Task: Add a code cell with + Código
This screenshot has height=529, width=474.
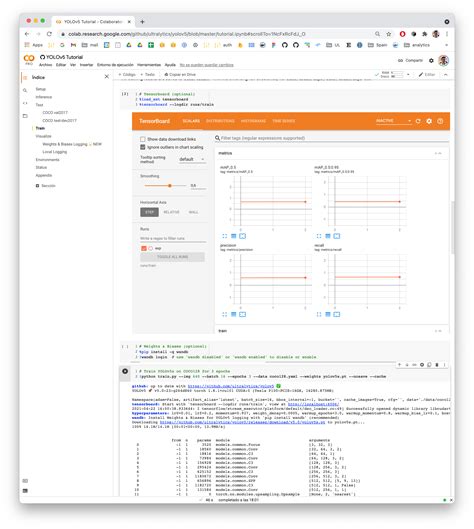Action: 127,74
